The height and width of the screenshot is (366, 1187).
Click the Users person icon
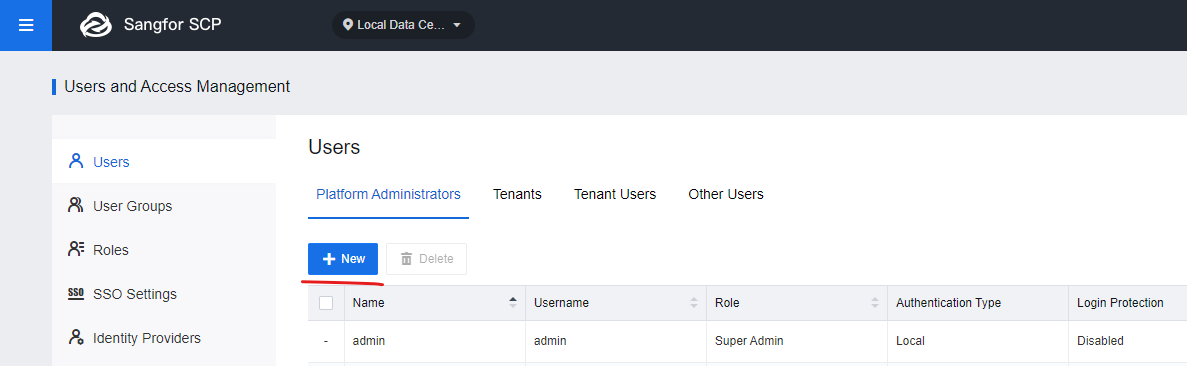pyautogui.click(x=75, y=161)
